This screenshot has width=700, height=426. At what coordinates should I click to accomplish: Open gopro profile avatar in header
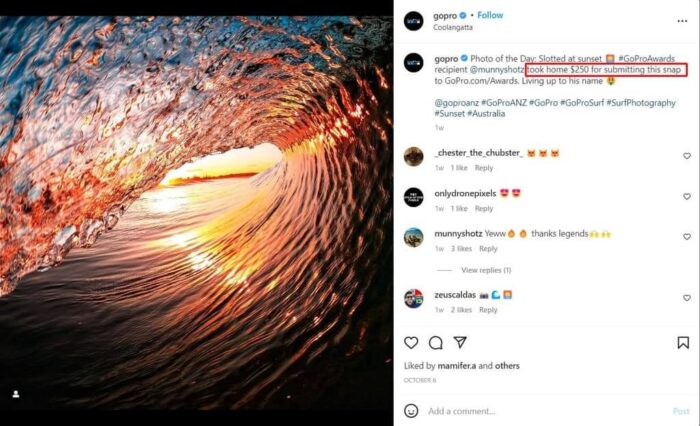coord(413,21)
